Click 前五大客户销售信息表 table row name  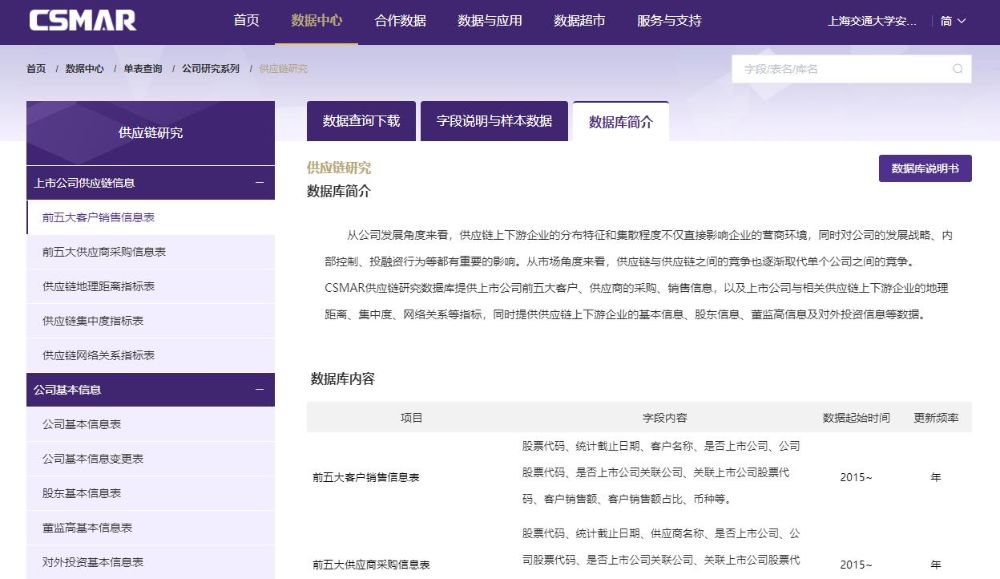point(365,477)
